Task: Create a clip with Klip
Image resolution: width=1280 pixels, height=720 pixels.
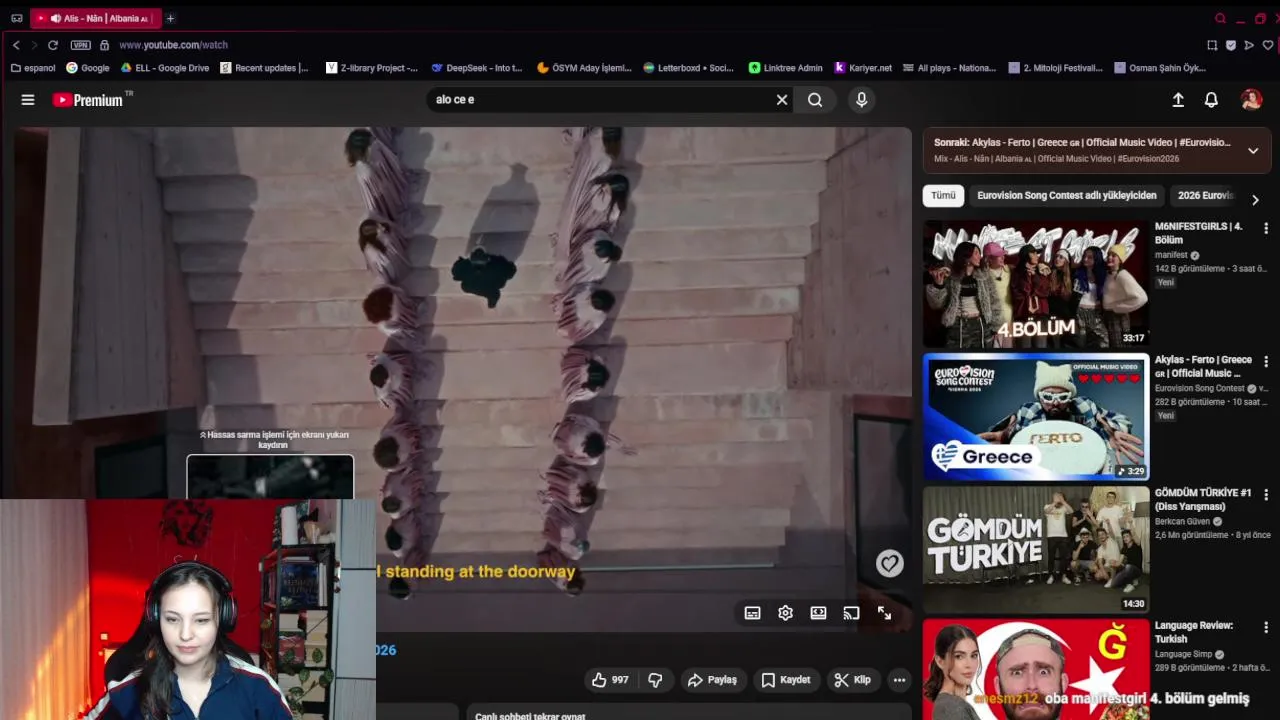Action: (852, 680)
